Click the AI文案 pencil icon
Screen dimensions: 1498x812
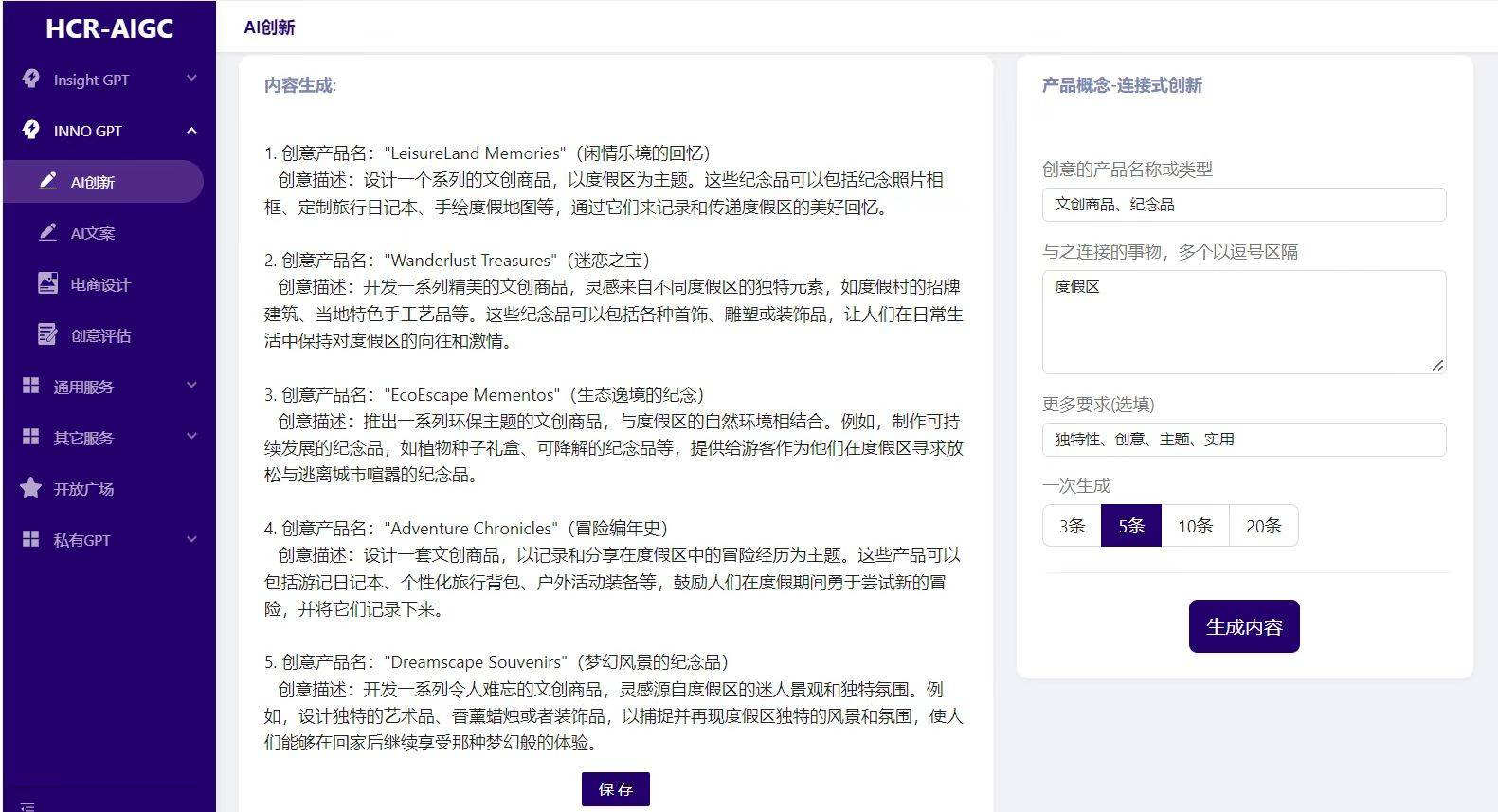[47, 232]
